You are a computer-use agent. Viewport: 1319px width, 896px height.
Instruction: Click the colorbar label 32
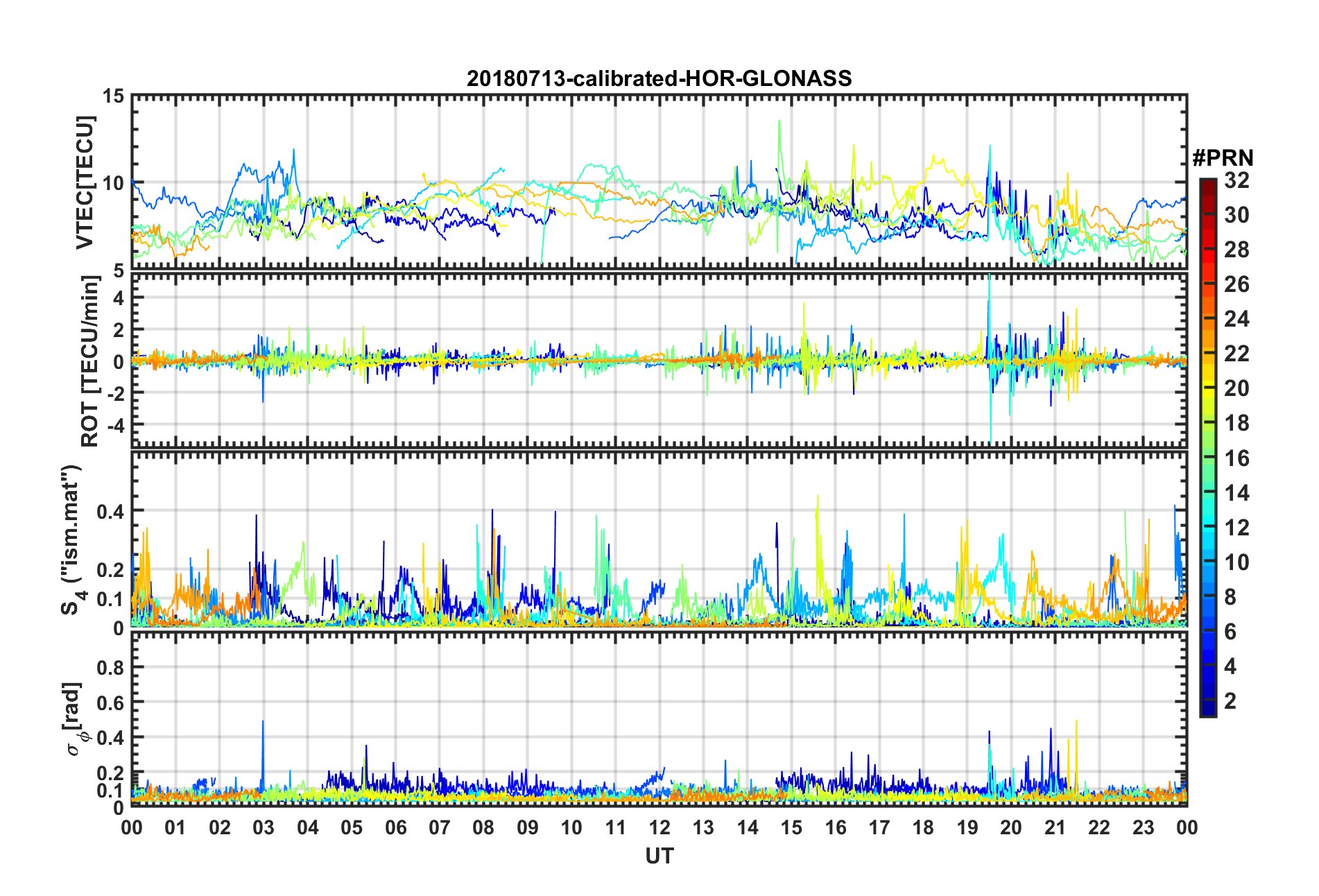[1236, 180]
